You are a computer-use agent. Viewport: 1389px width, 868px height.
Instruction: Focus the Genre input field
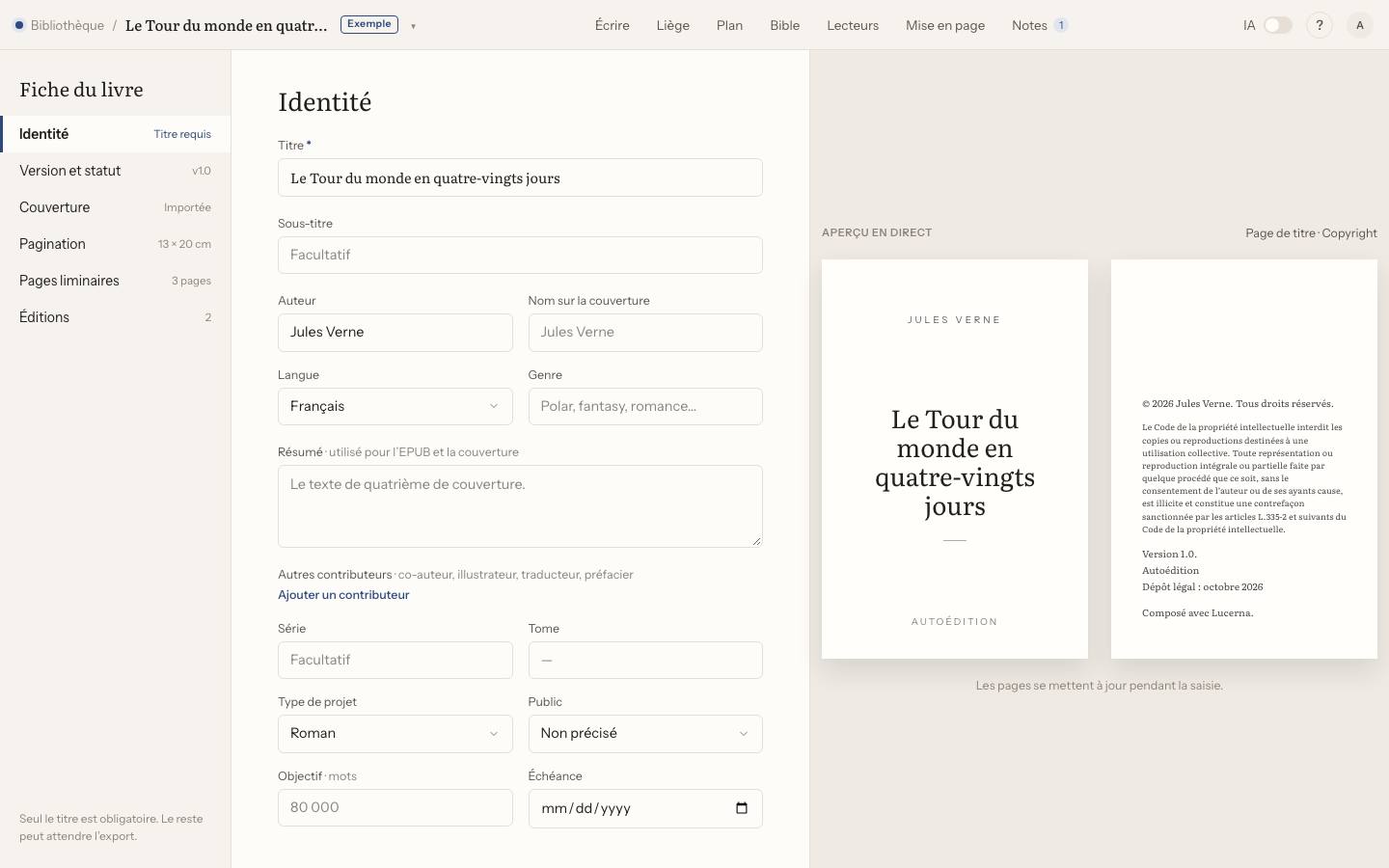tap(645, 406)
